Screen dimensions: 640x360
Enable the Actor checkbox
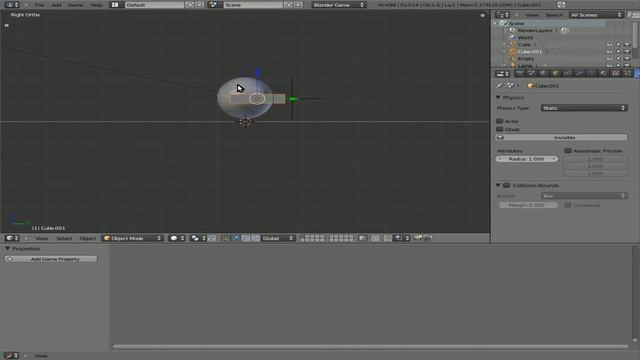(x=500, y=121)
